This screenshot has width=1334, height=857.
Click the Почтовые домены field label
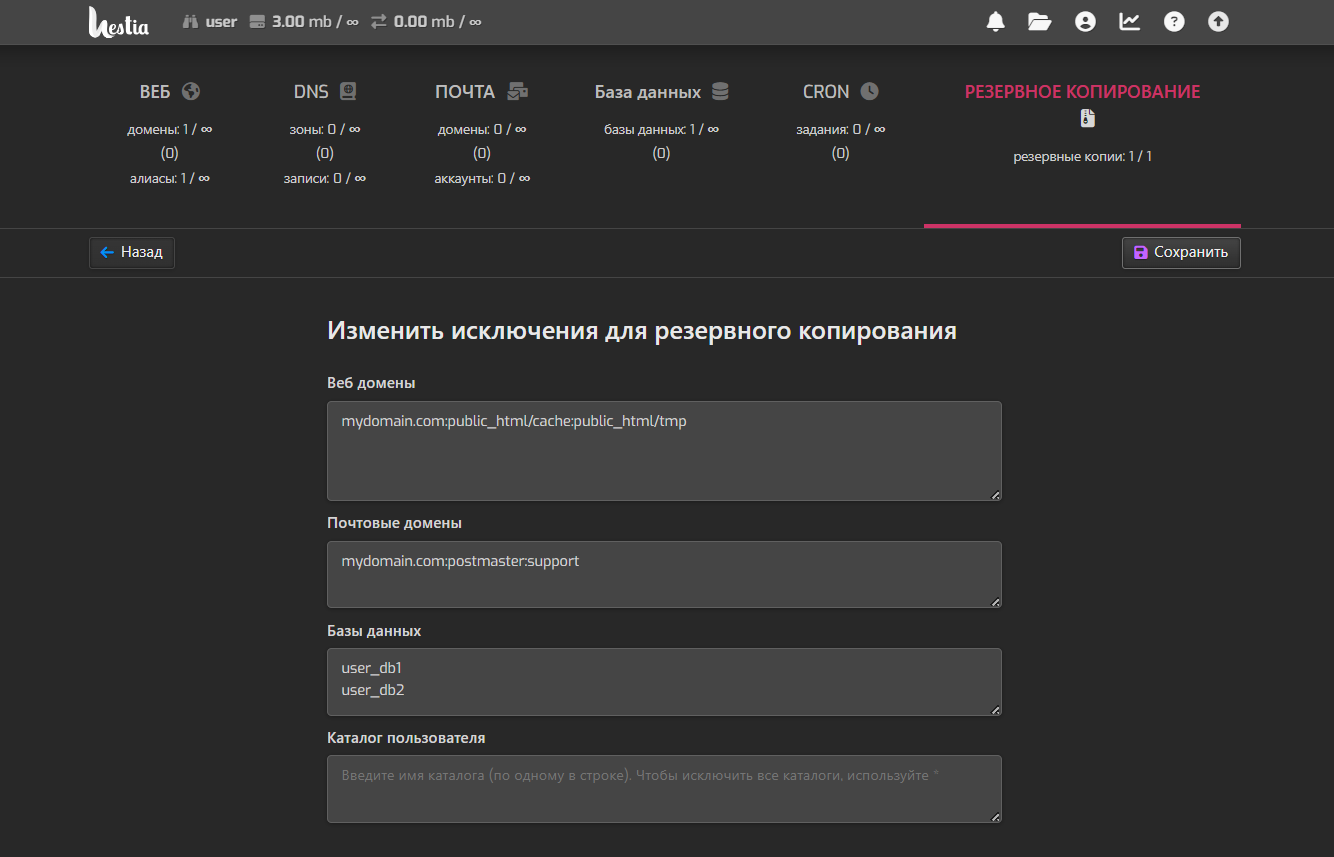394,523
